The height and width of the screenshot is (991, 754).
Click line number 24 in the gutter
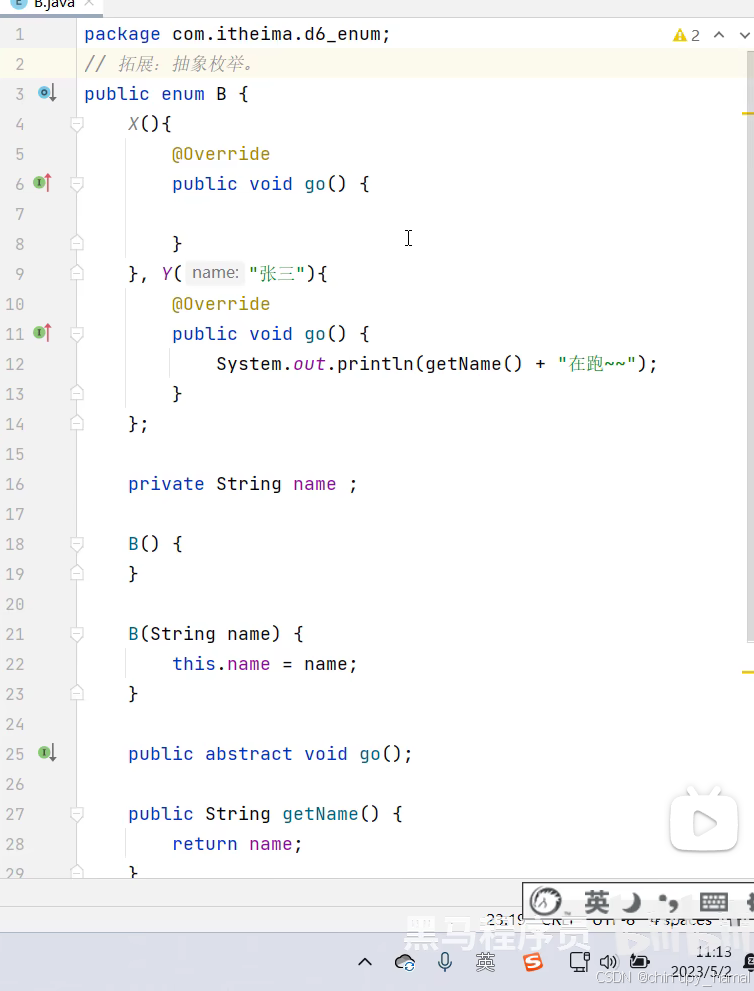point(15,724)
